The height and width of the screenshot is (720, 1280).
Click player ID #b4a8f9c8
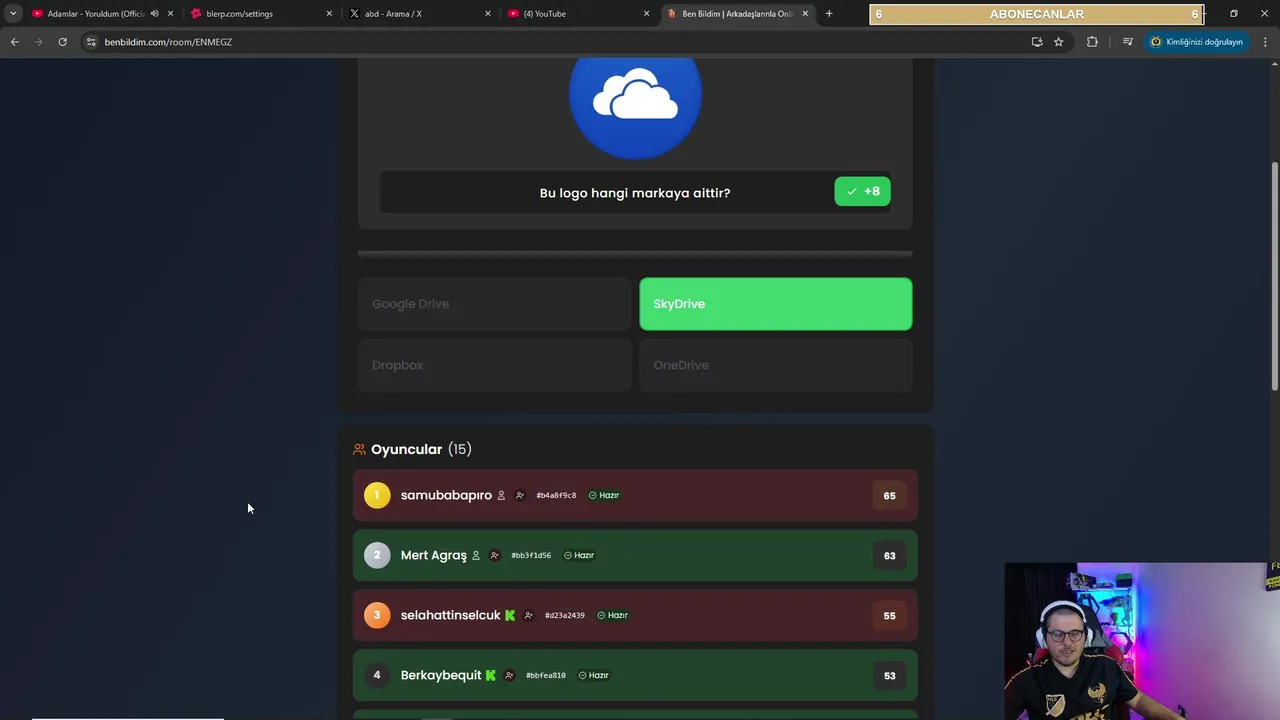tap(556, 496)
